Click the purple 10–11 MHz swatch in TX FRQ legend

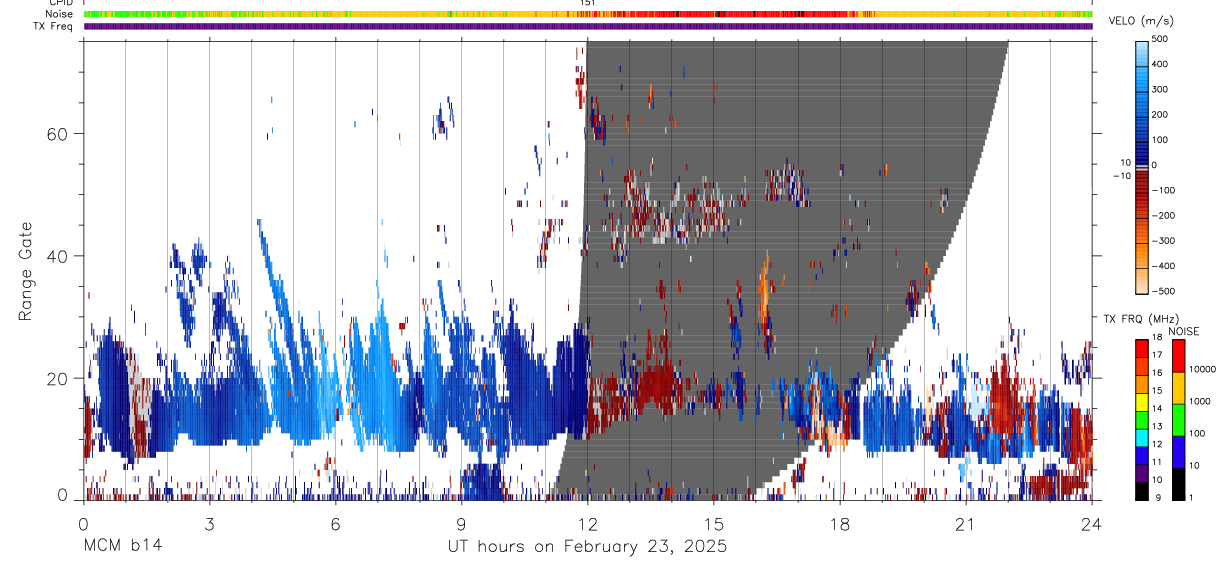pyautogui.click(x=1143, y=473)
